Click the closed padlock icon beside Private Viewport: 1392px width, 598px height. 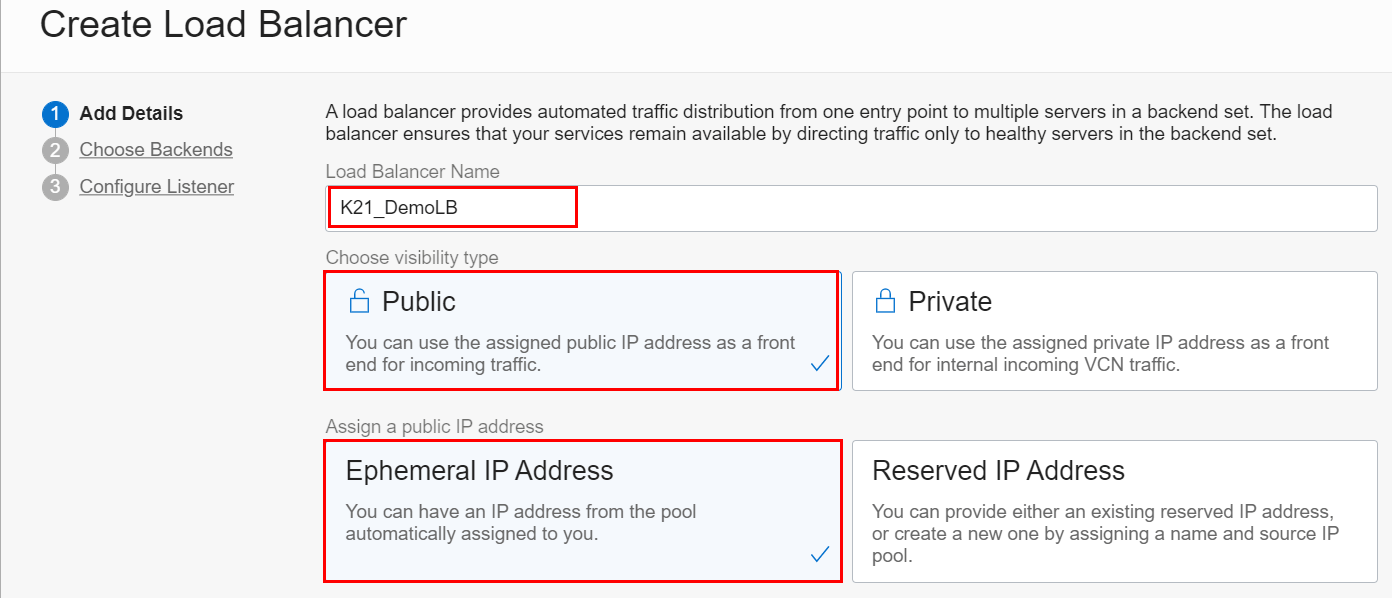(x=884, y=301)
